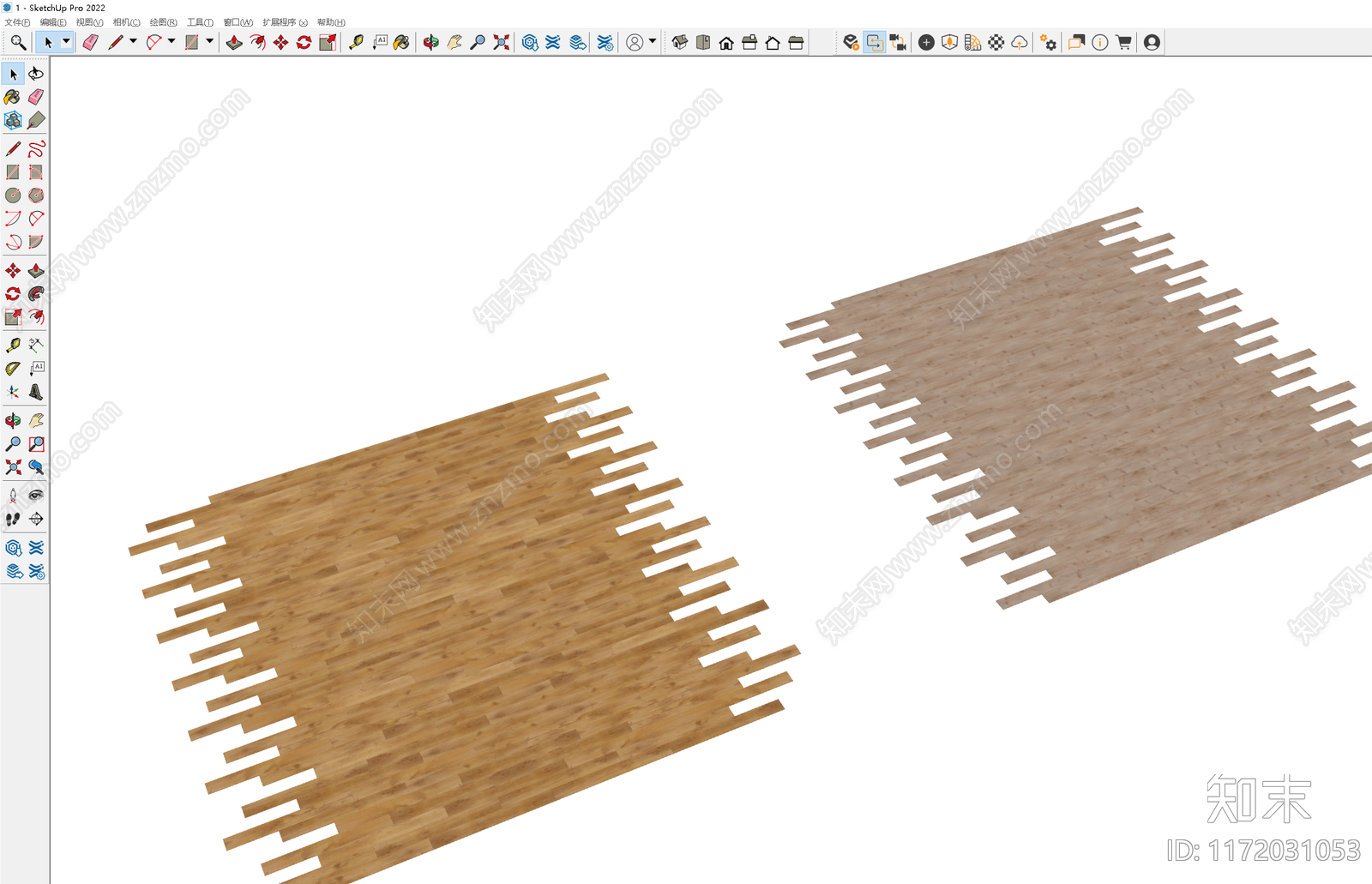
Task: Select the Pan hand tool in the top toolbar
Action: (454, 42)
